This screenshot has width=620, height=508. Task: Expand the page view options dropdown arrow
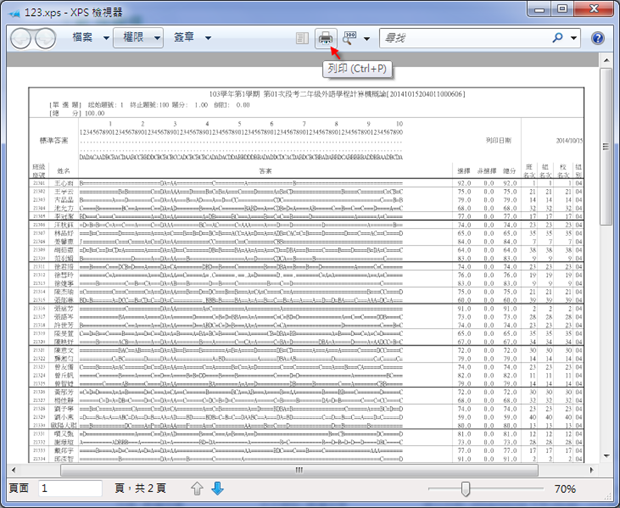click(x=367, y=38)
